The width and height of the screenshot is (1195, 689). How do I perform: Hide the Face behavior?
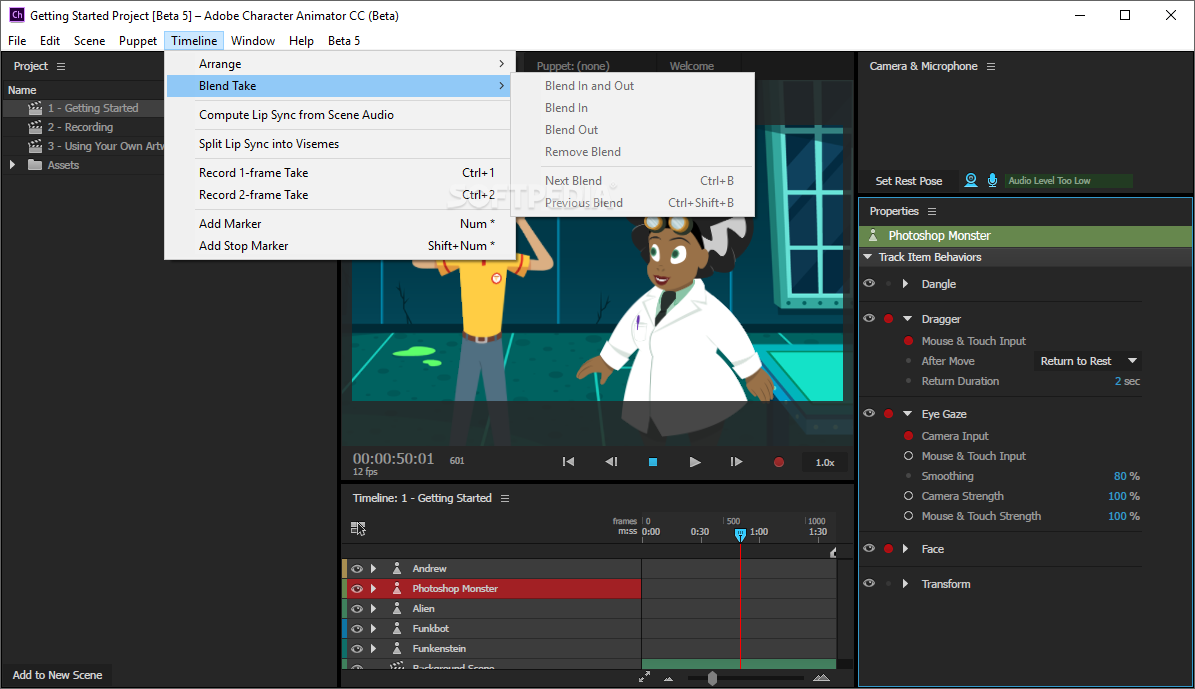click(870, 549)
